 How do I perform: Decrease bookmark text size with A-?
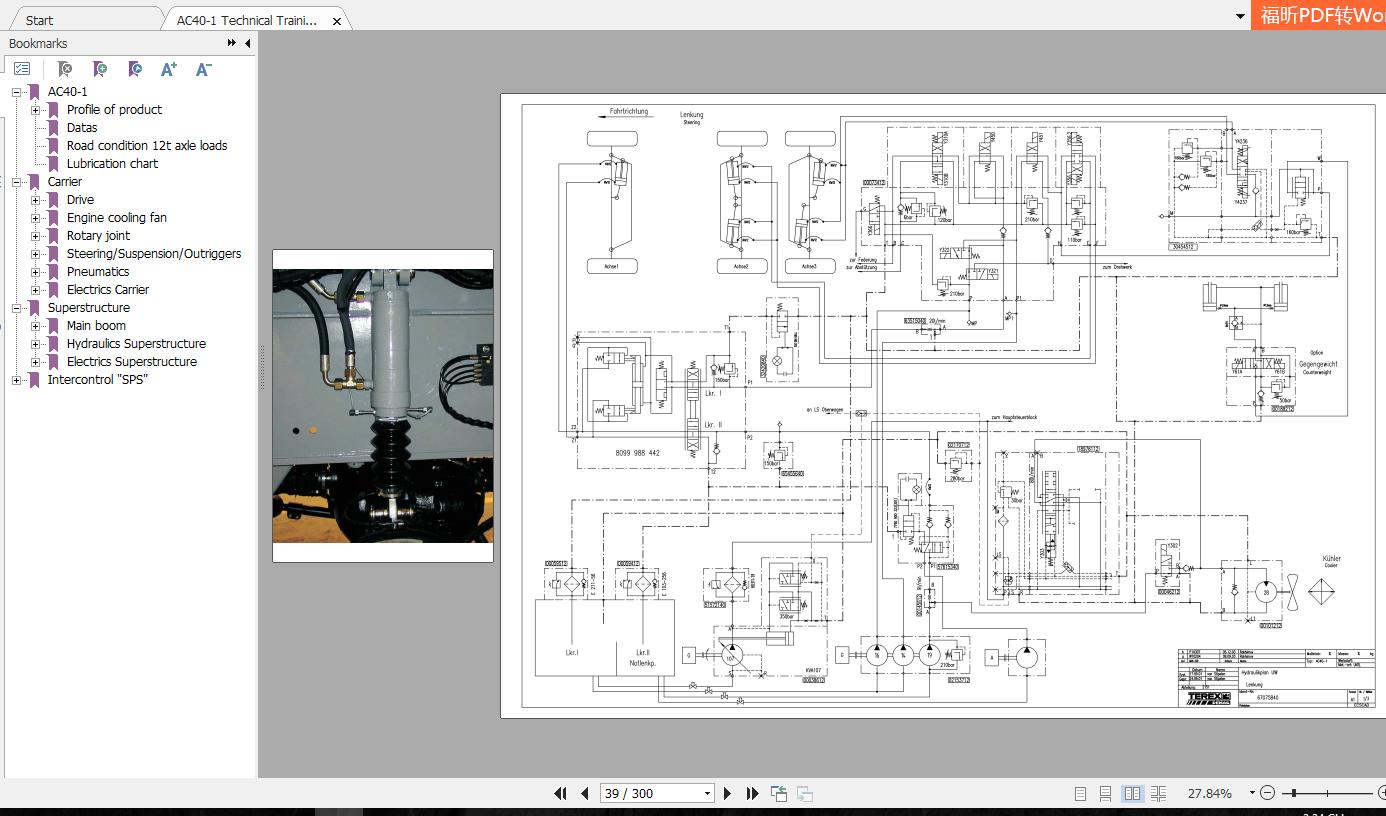(202, 68)
